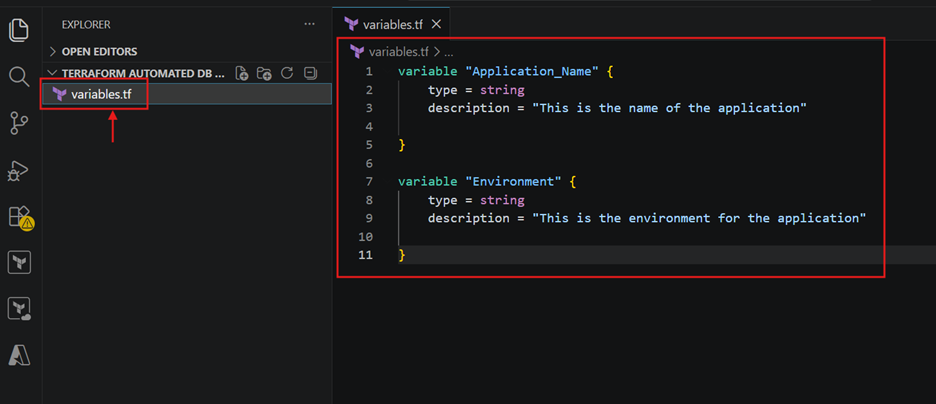
Task: Refresh the Explorer file tree
Action: click(287, 73)
